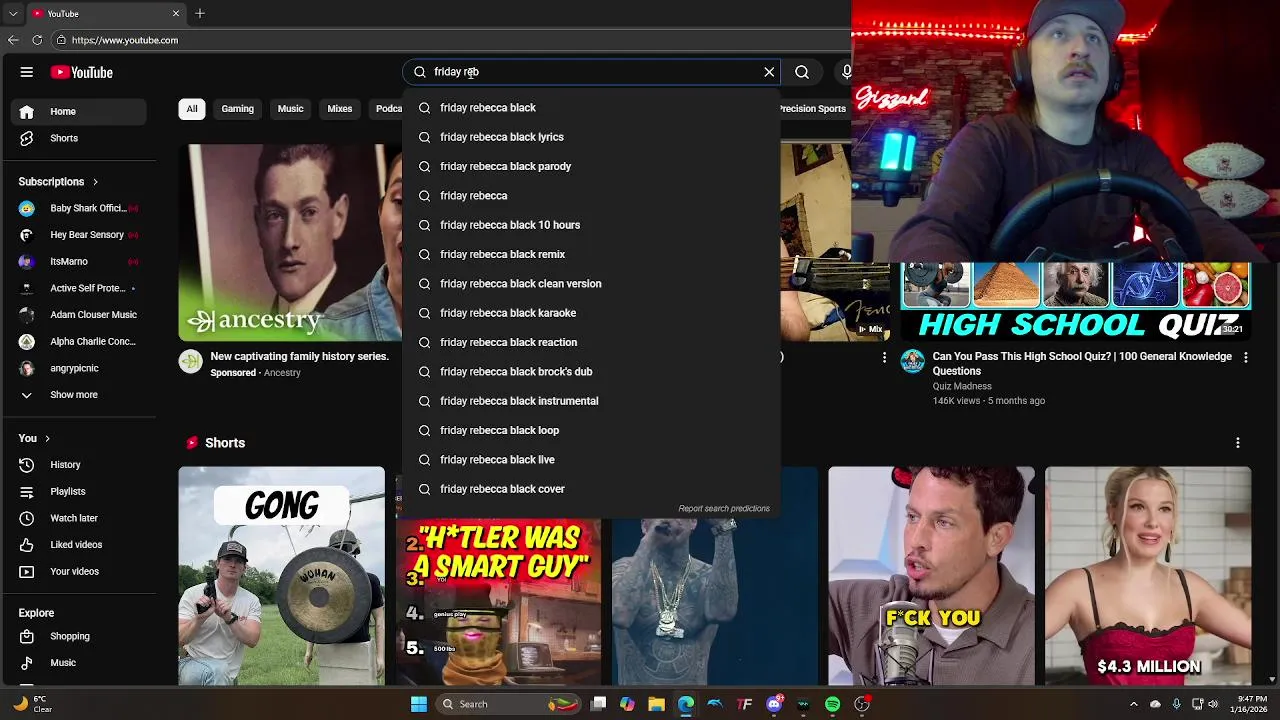Open Hey Bear Sensory subscription channel
The image size is (1280, 720).
pyautogui.click(x=79, y=235)
